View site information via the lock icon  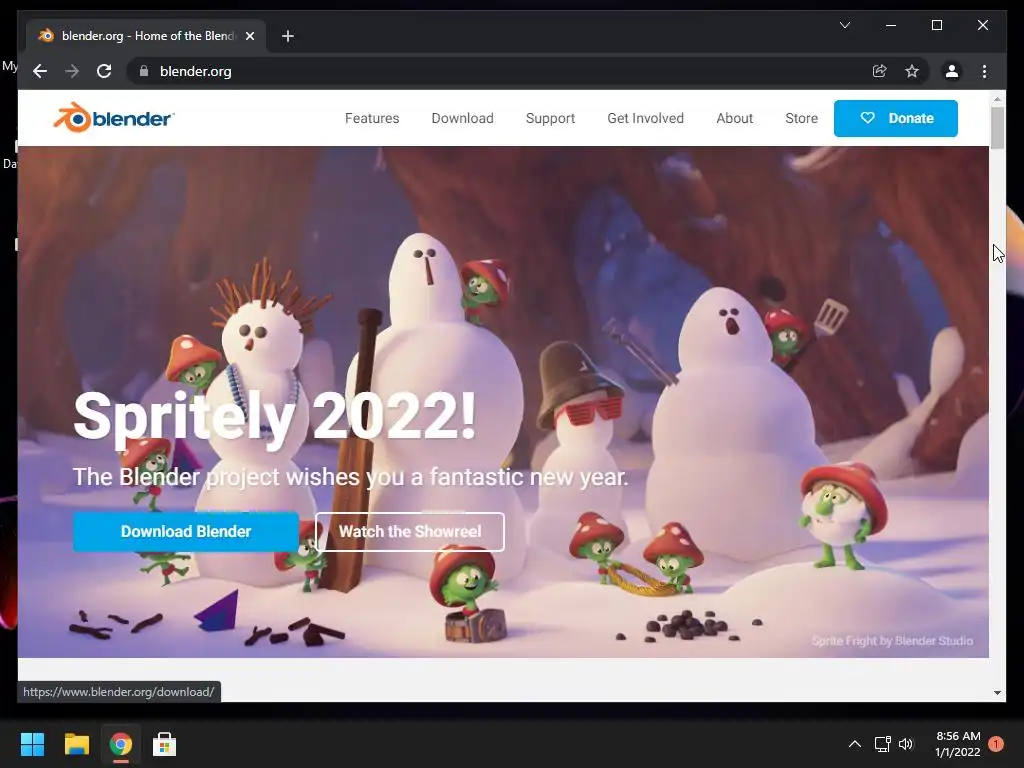pos(144,71)
